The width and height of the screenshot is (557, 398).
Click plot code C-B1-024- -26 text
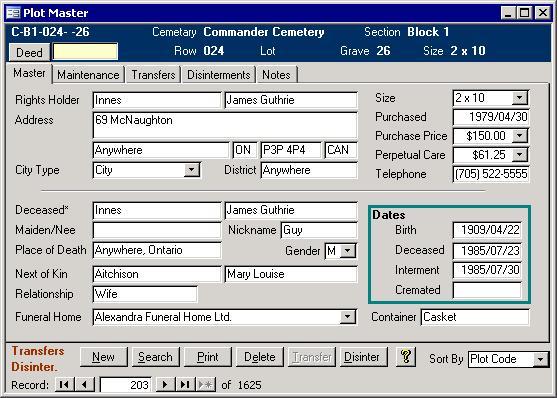tap(50, 32)
